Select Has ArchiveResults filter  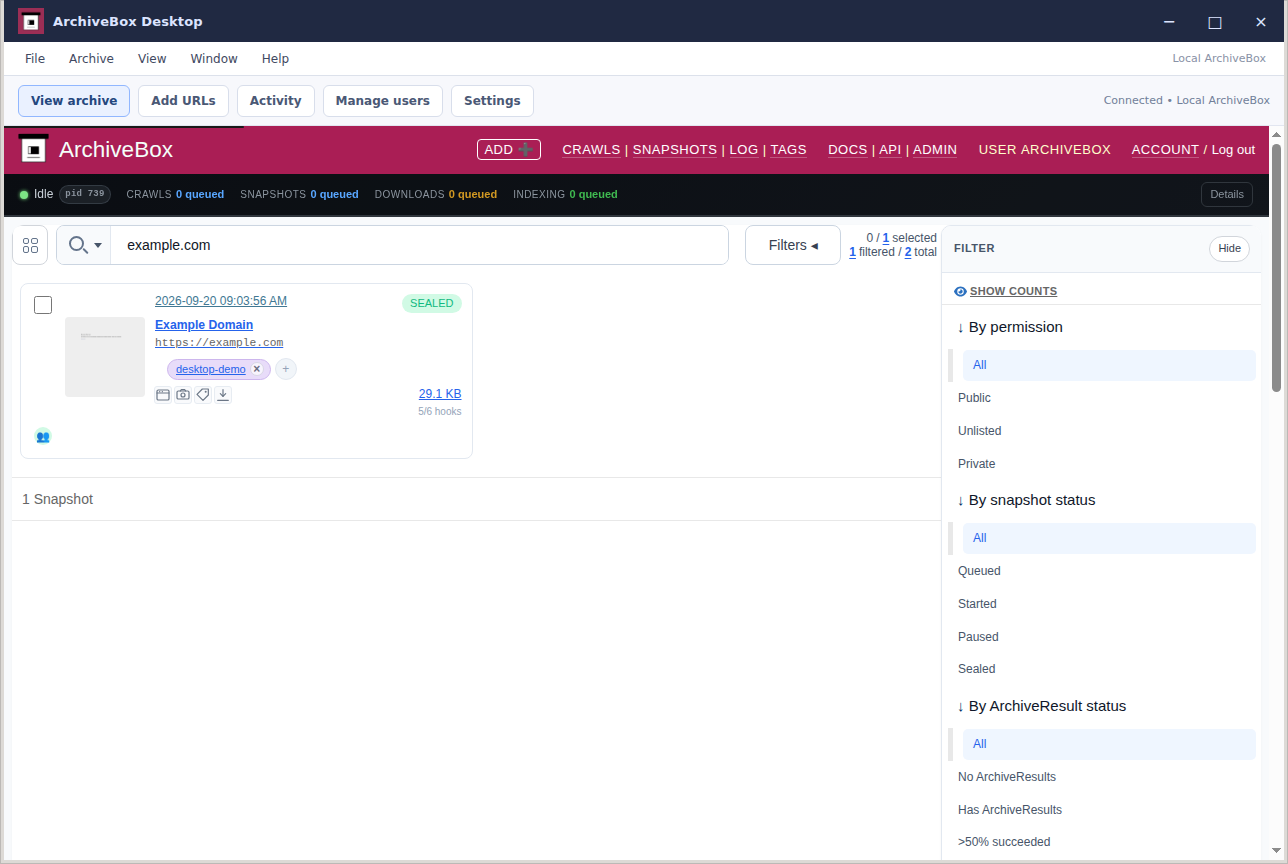(x=1010, y=810)
